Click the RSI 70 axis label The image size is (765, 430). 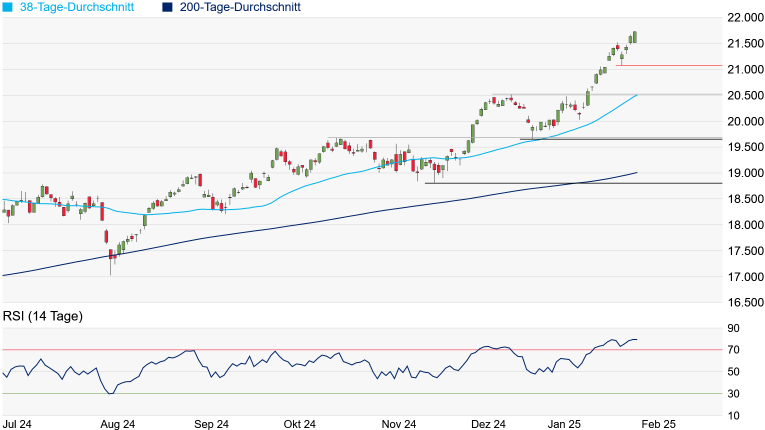pos(734,350)
